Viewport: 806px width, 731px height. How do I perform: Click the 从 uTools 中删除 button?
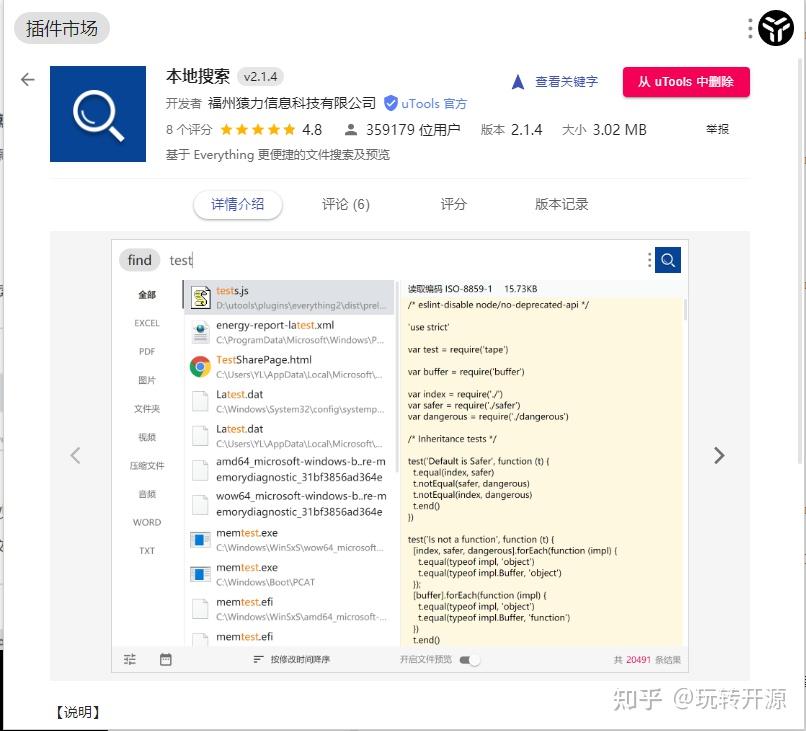coord(686,83)
